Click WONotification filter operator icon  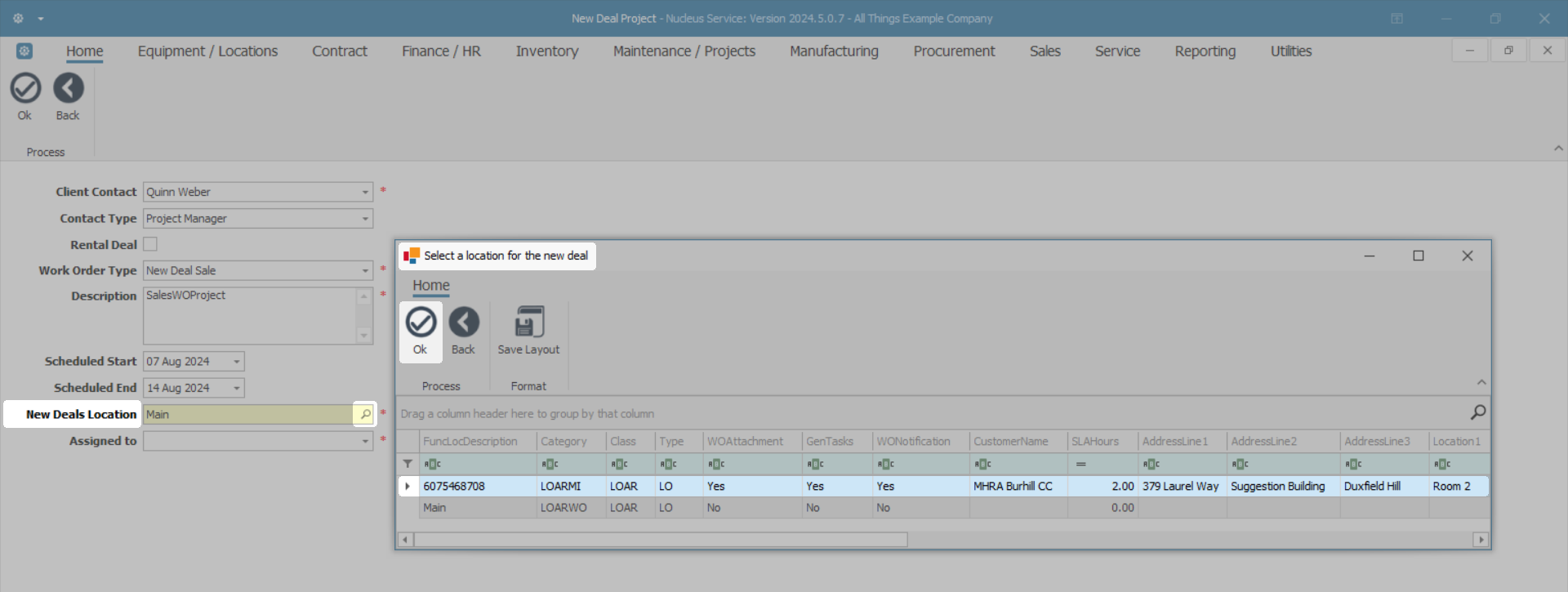pyautogui.click(x=886, y=464)
